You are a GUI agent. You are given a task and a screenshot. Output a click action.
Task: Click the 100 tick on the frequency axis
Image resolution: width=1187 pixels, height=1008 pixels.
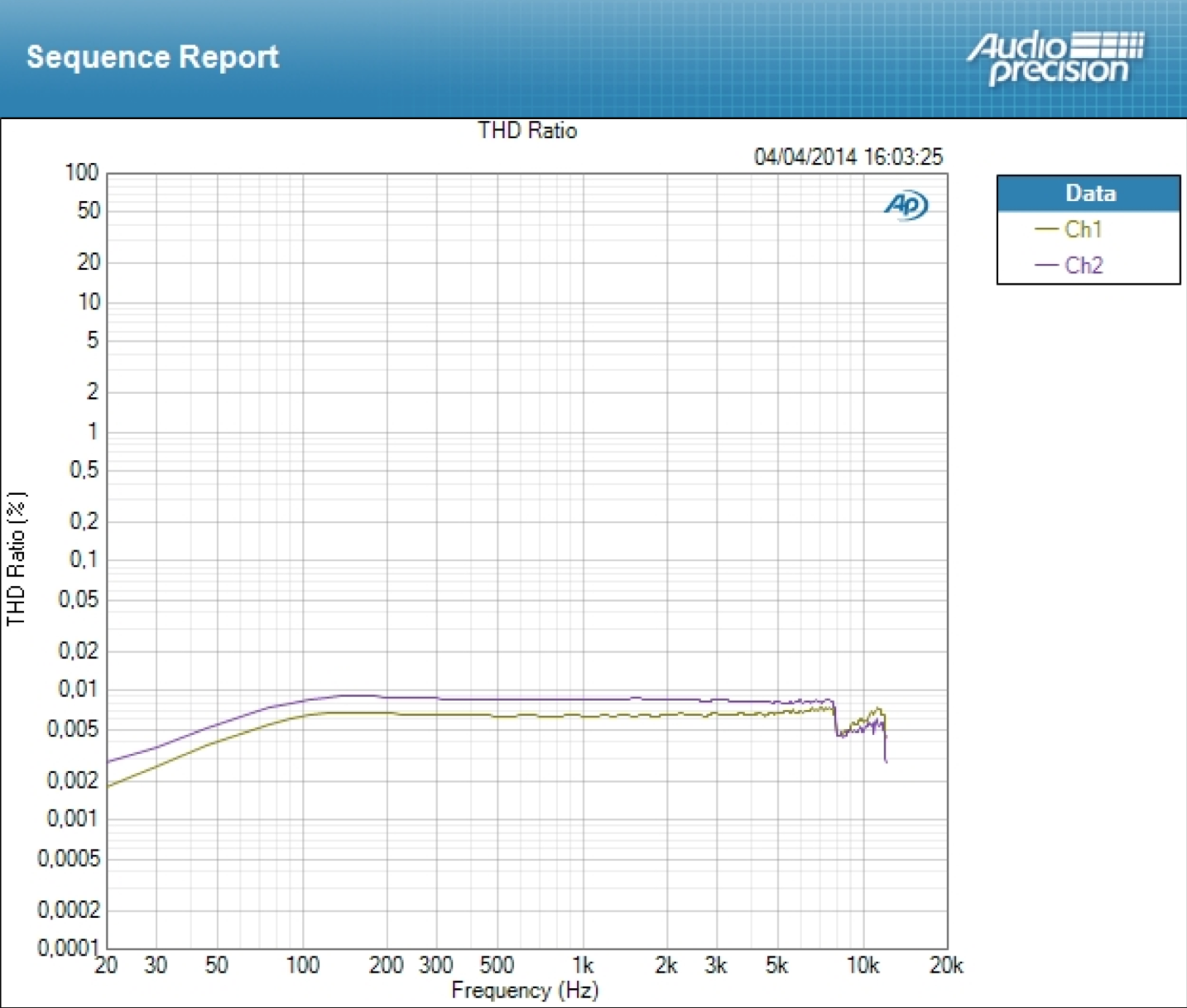pyautogui.click(x=302, y=965)
